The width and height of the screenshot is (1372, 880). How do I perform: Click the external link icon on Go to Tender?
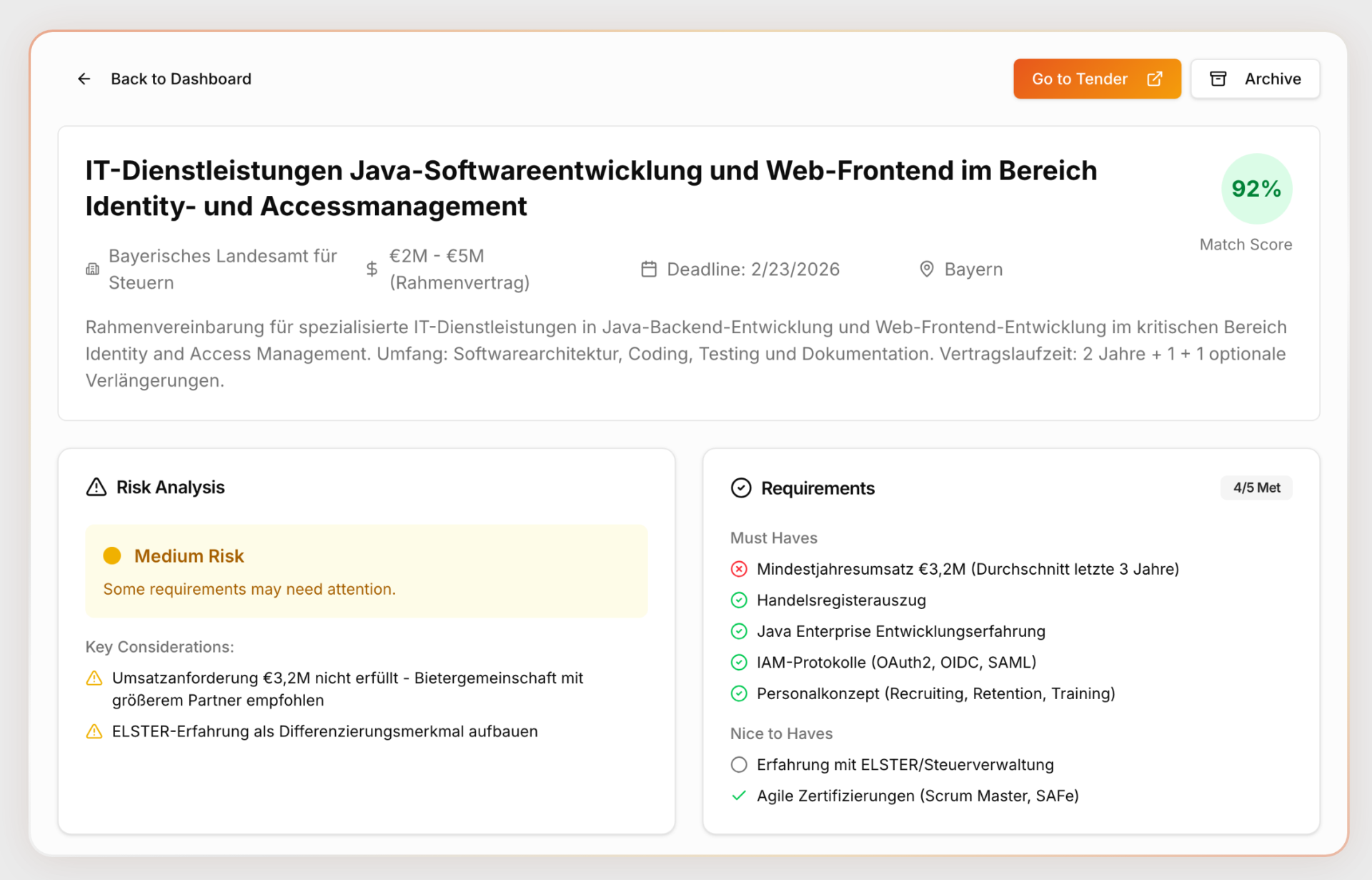1154,79
